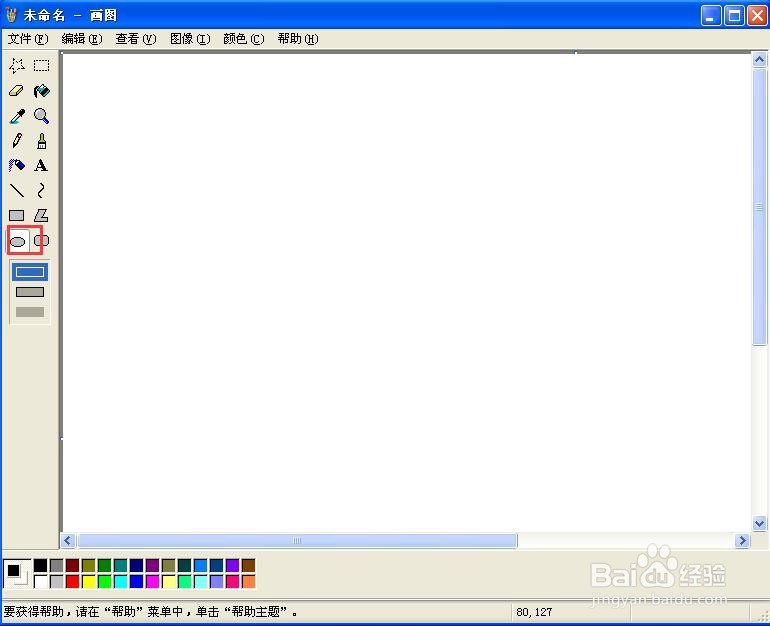Click the vertical scrollbar down arrow

click(759, 523)
